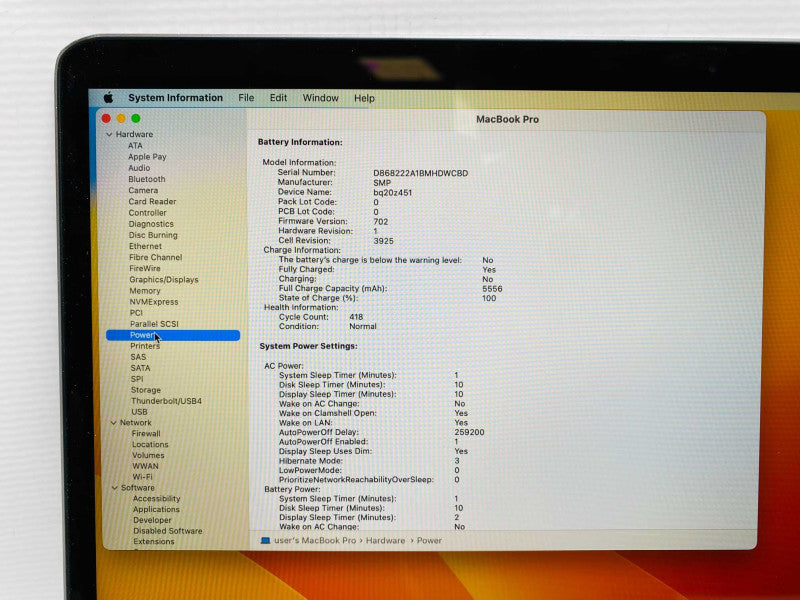Select Accessibility under Software

pyautogui.click(x=157, y=498)
